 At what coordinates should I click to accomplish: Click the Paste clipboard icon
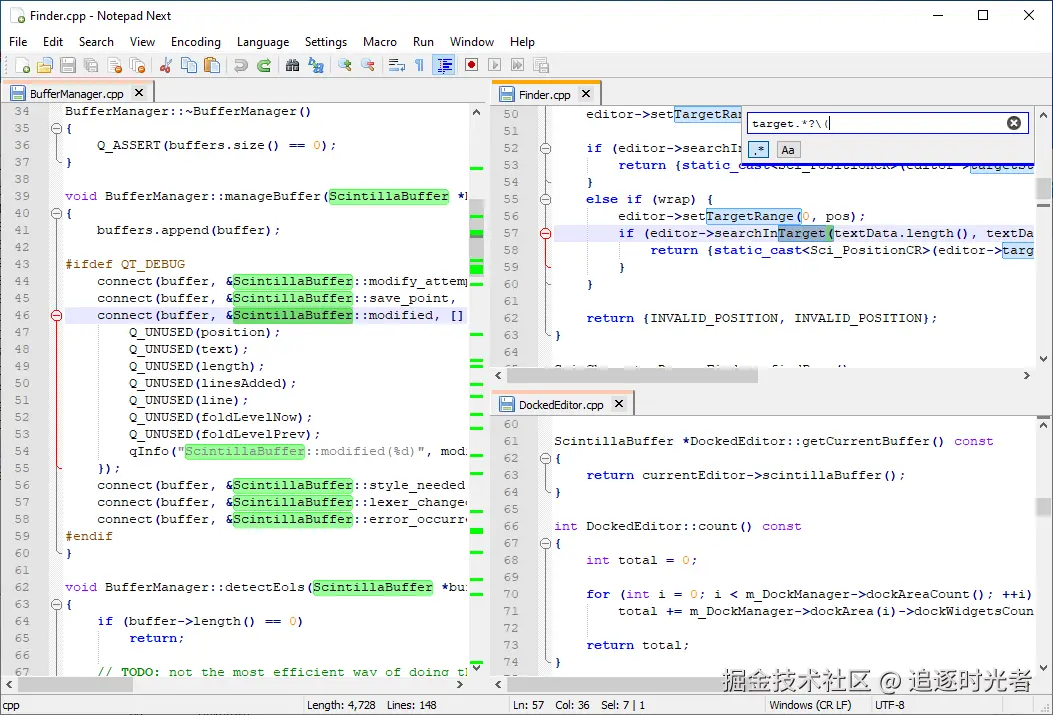pyautogui.click(x=212, y=65)
